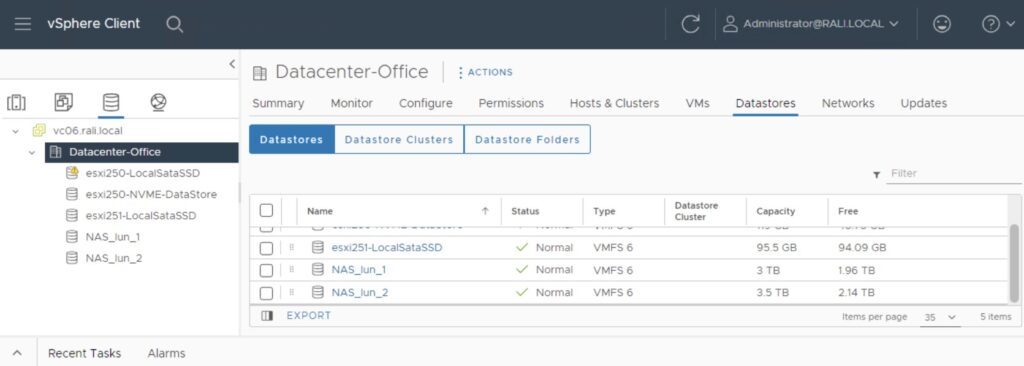Sort by the Free column header
This screenshot has height=366, width=1024.
pos(848,211)
